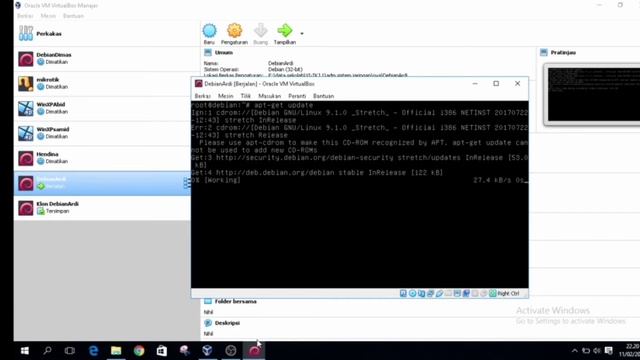The image size is (640, 360).
Task: Launch Microsoft Edge from taskbar
Action: click(x=93, y=351)
